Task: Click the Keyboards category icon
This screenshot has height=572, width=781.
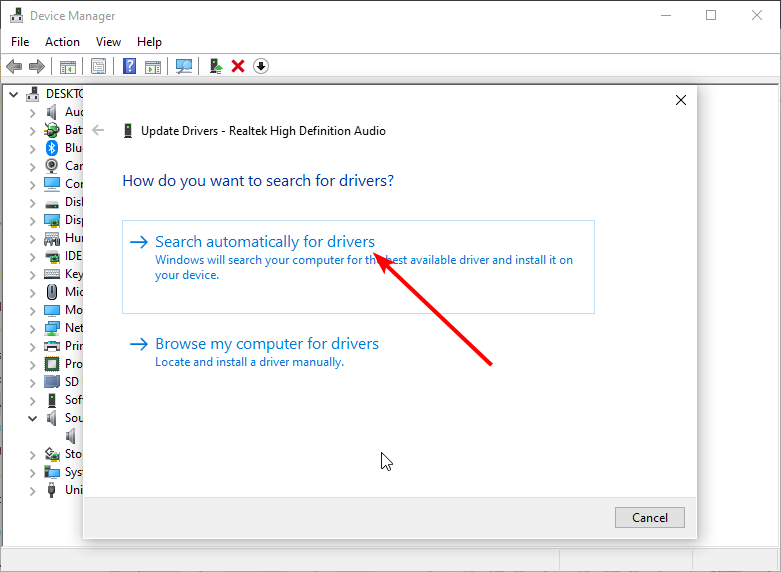Action: tap(52, 274)
